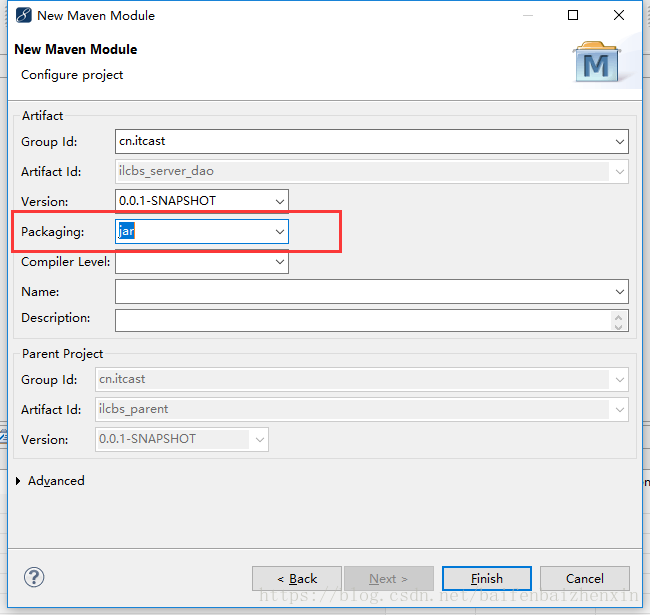Open Parent Project Group Id dropdown arrow
Image resolution: width=650 pixels, height=615 pixels.
(x=619, y=380)
